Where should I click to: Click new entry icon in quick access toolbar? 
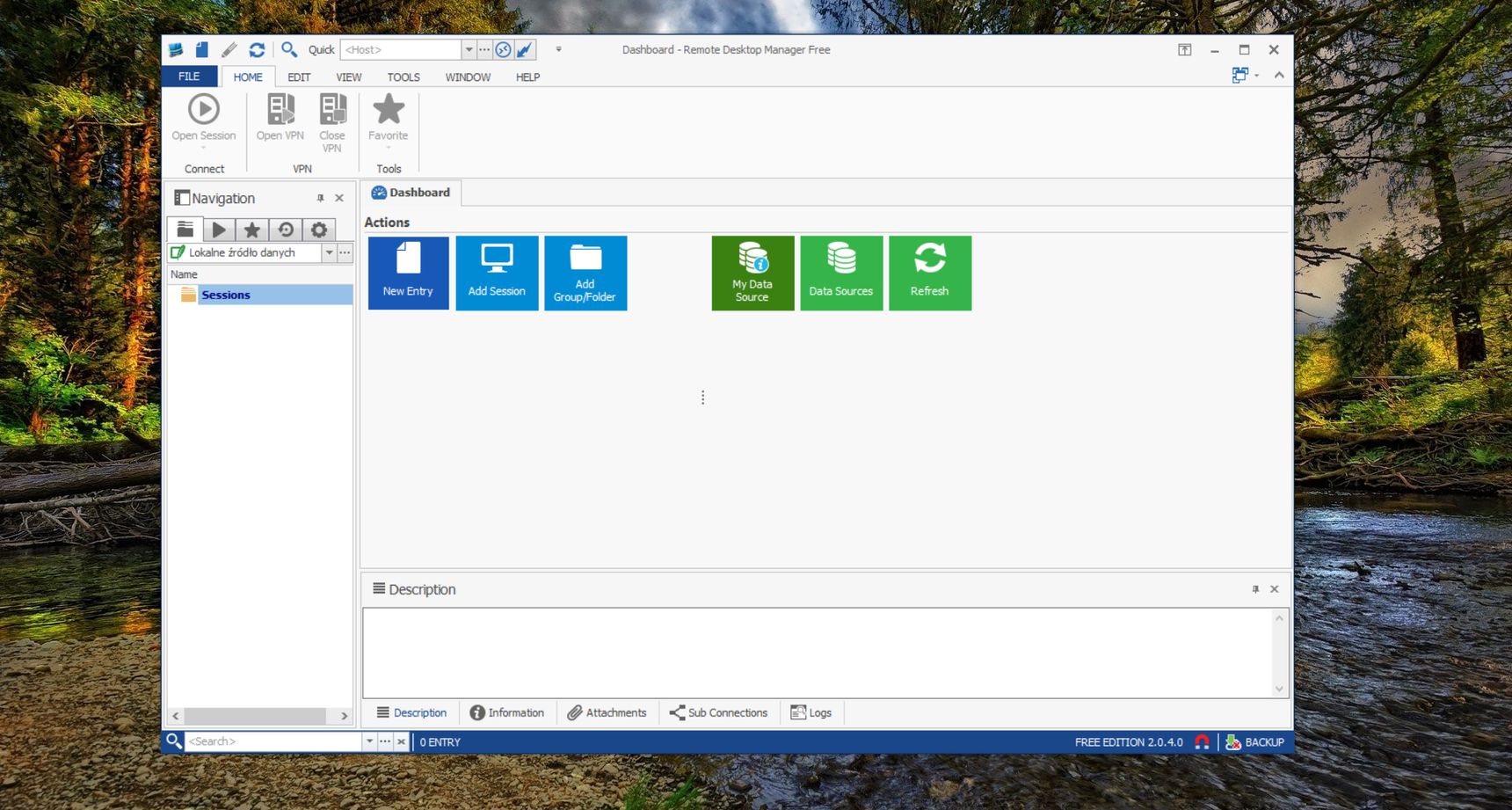(202, 50)
